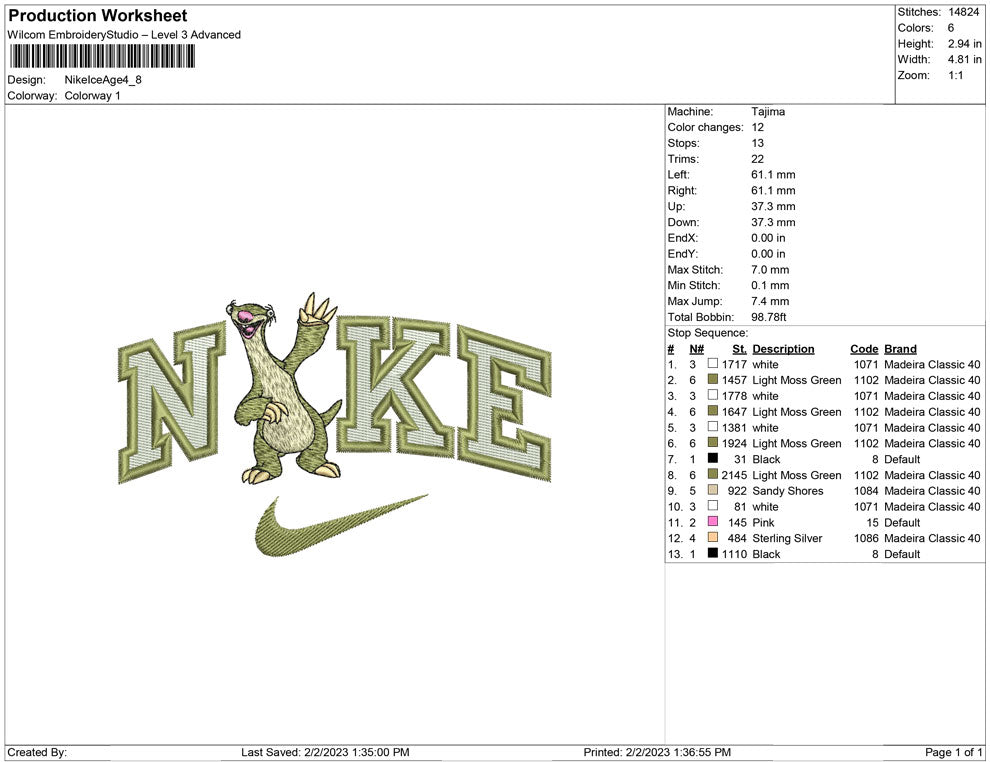990x762 pixels.
Task: Click the Machine value Tajima
Action: 768,112
